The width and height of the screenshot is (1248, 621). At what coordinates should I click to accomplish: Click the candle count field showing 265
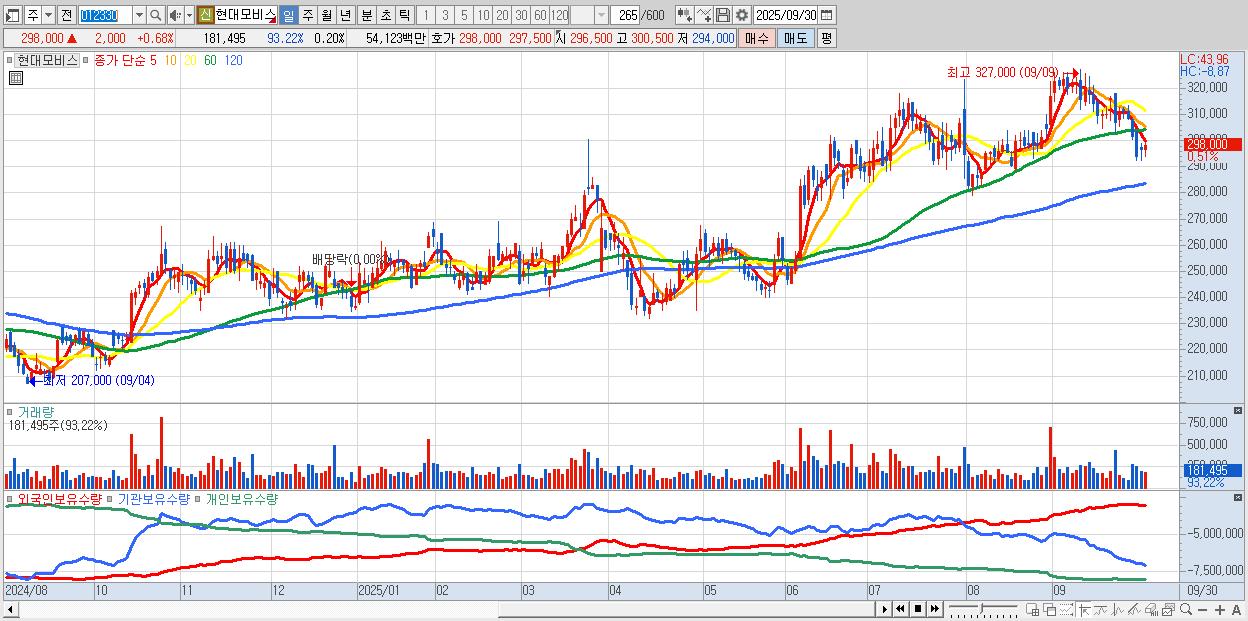click(626, 15)
